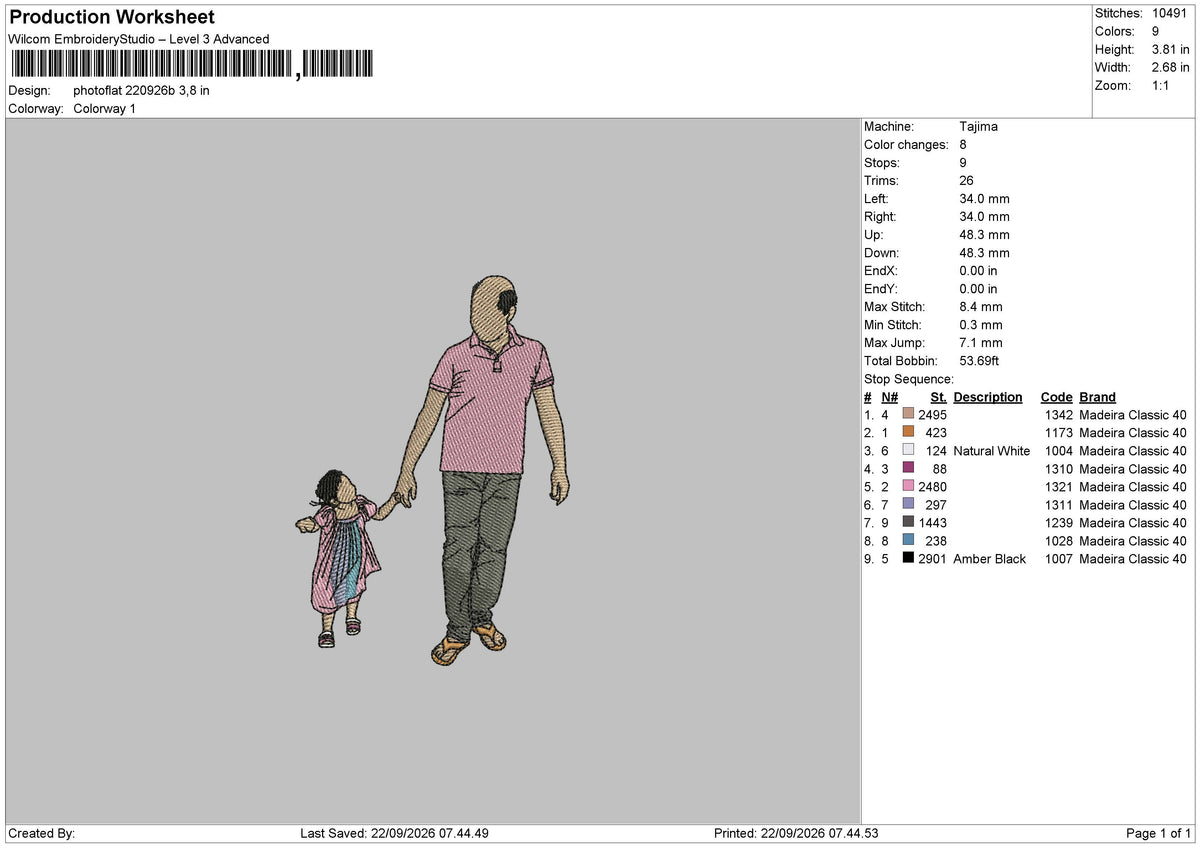Screen dimensions: 1200x848
Task: Click the 'Created By:' footer label
Action: tap(41, 833)
